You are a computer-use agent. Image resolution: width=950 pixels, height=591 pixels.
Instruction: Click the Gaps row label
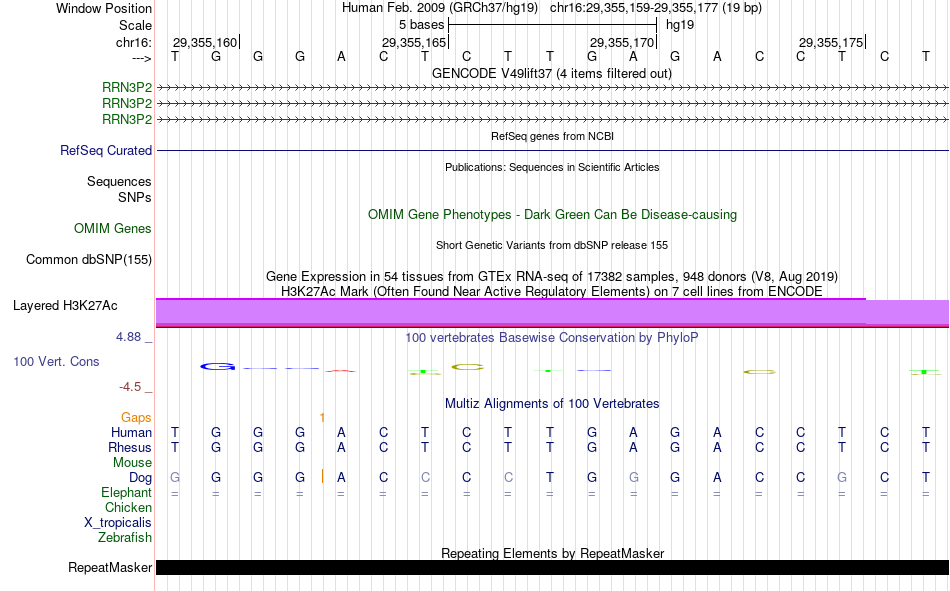pos(136,417)
